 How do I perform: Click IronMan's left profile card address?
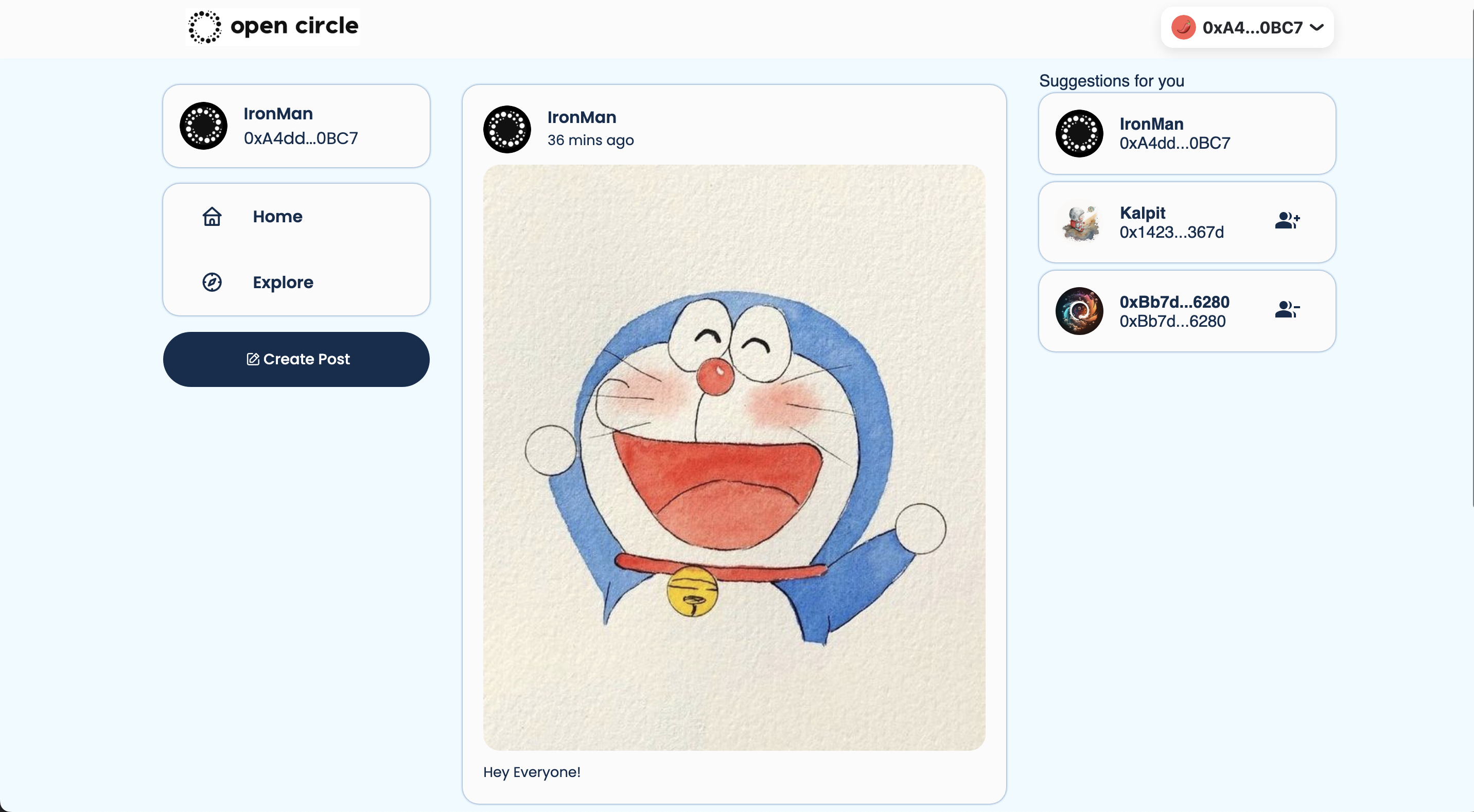coord(301,138)
